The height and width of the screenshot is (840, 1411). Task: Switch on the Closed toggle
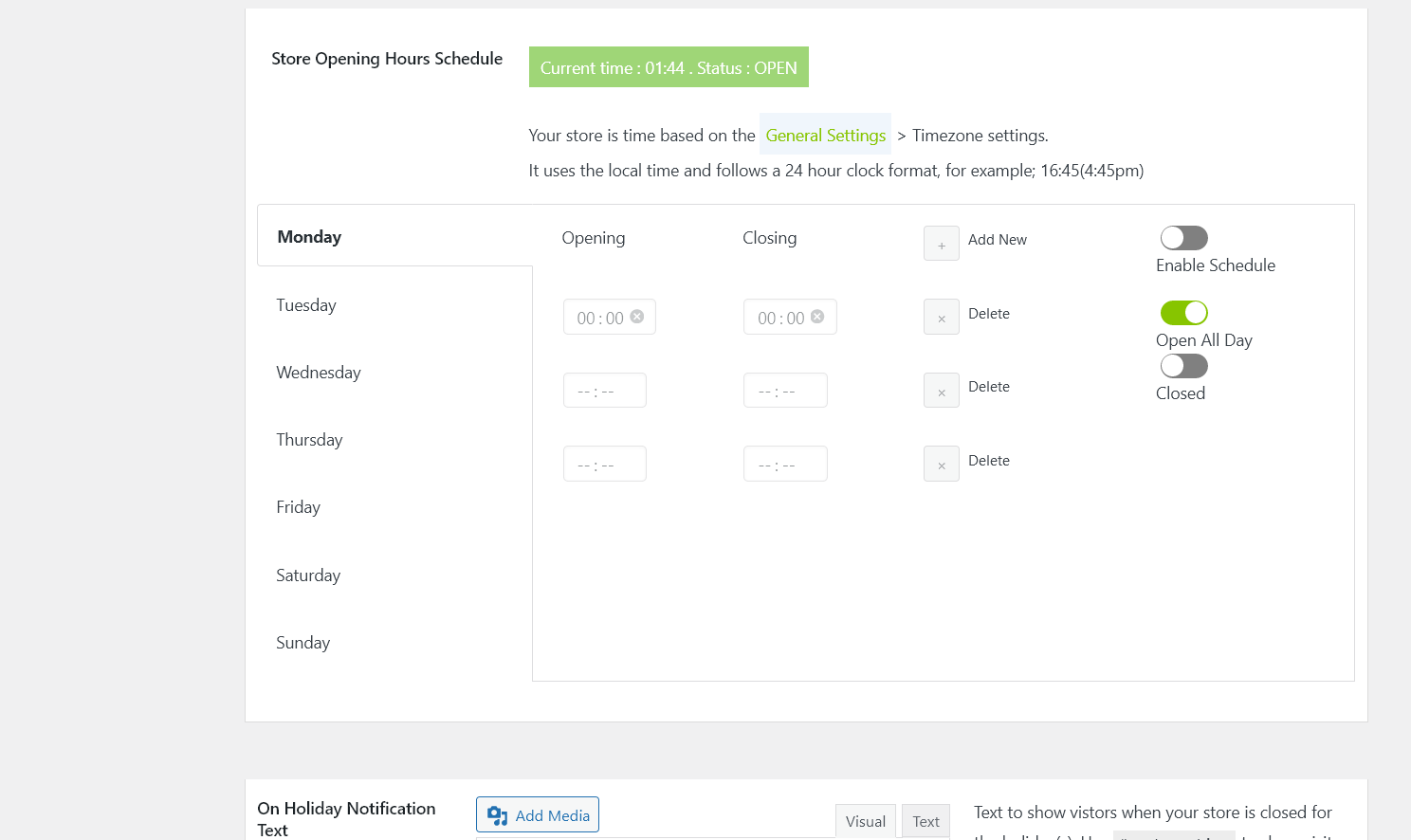[1183, 366]
